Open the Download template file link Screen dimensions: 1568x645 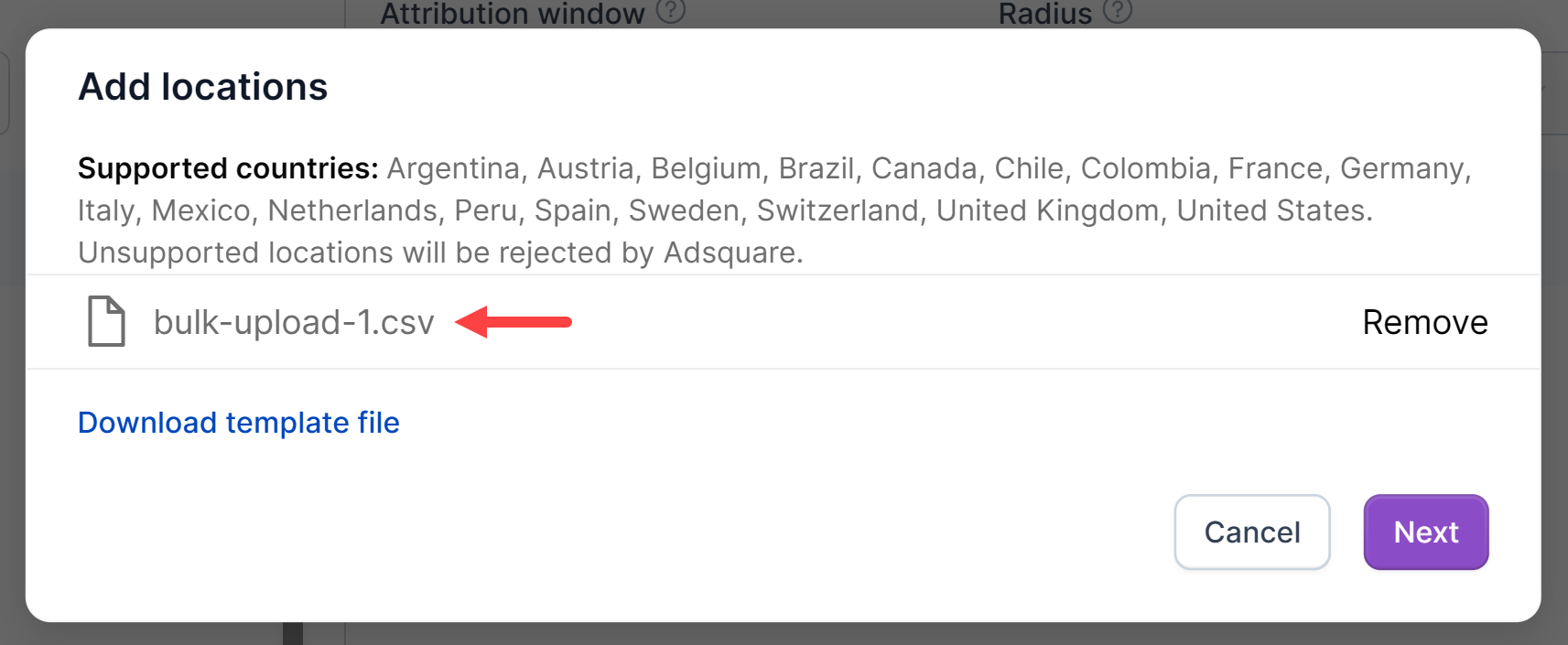pyautogui.click(x=239, y=423)
